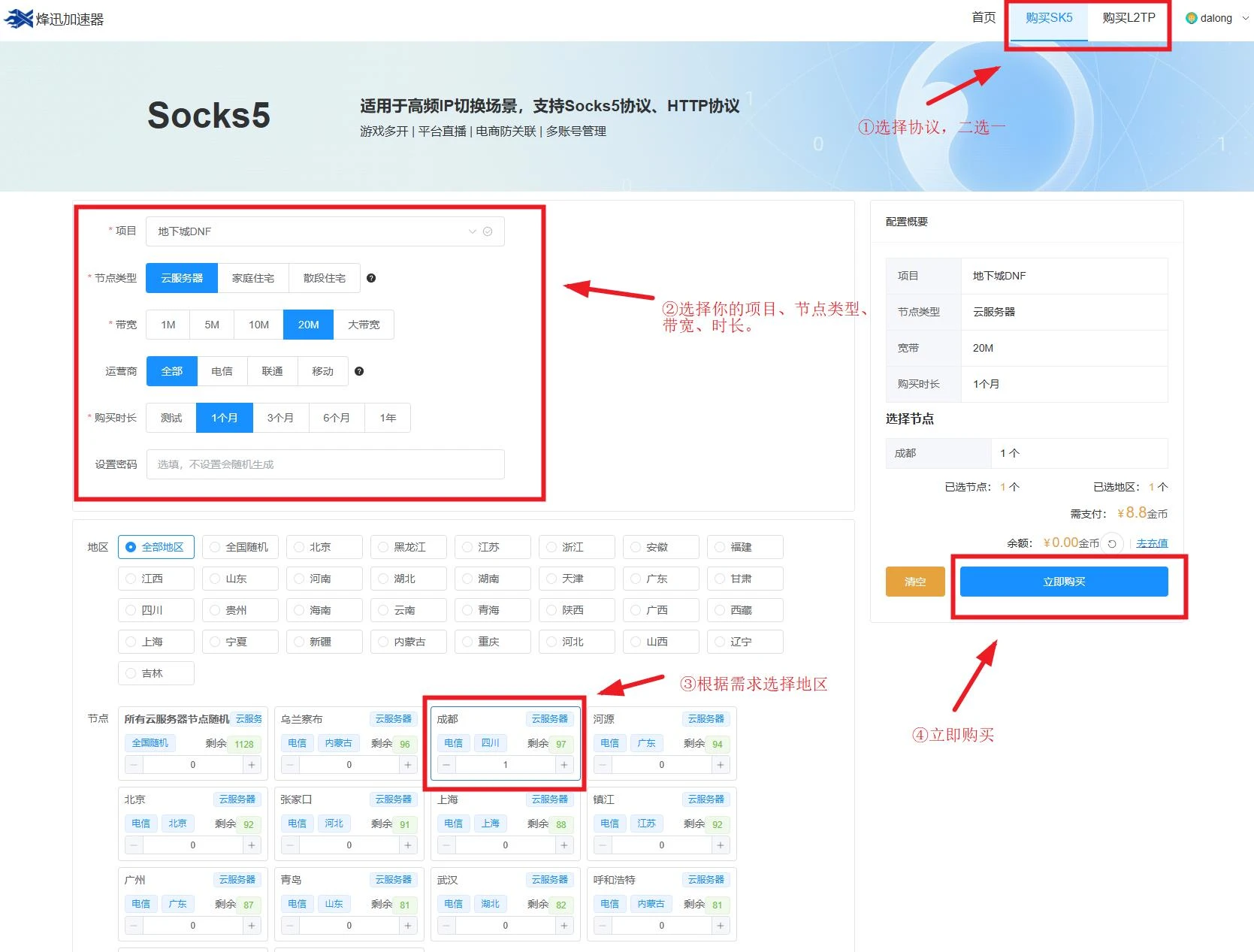Click the 设置密码 input field

click(x=325, y=464)
